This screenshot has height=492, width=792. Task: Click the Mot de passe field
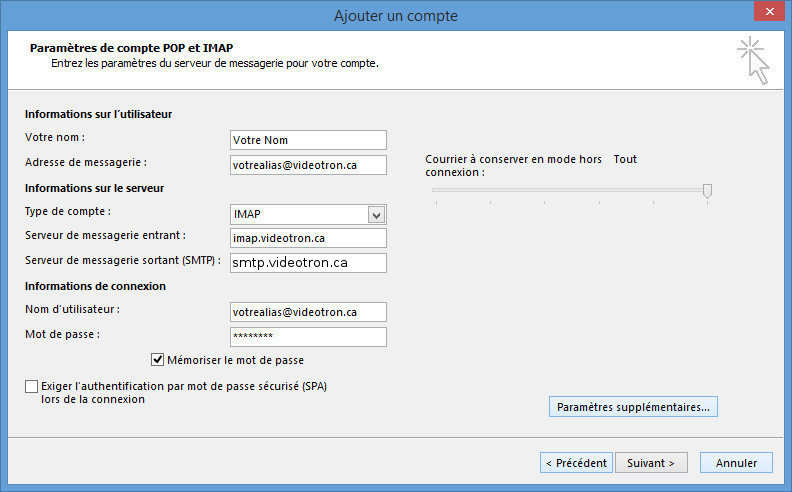[x=308, y=336]
